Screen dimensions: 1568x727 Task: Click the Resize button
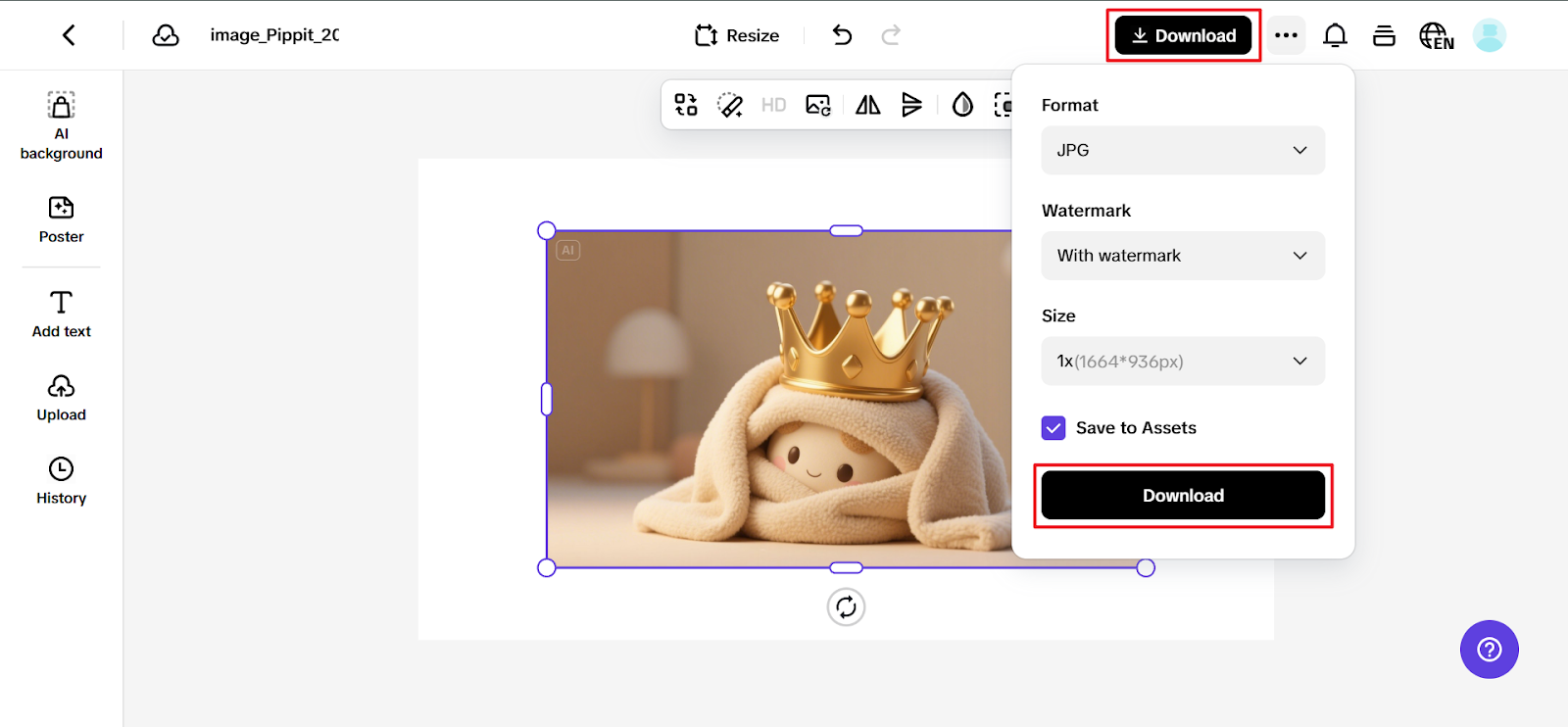(737, 35)
